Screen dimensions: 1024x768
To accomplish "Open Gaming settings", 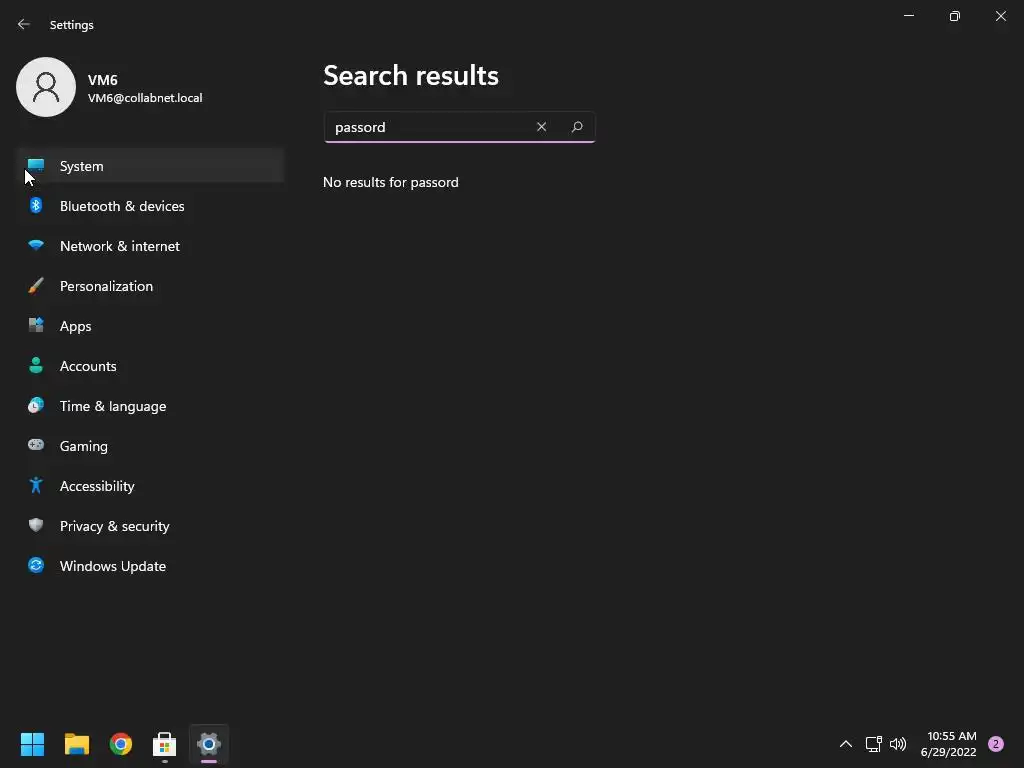I will coord(151,446).
